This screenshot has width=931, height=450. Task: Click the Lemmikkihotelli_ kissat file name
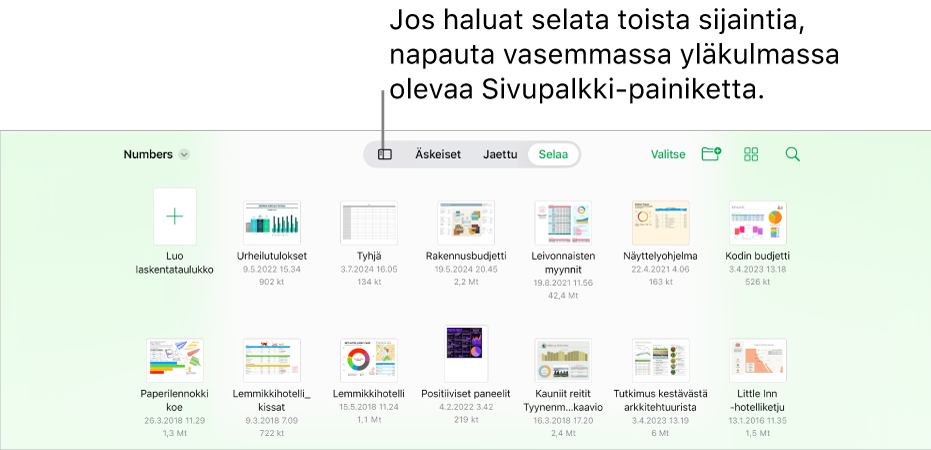[x=272, y=401]
